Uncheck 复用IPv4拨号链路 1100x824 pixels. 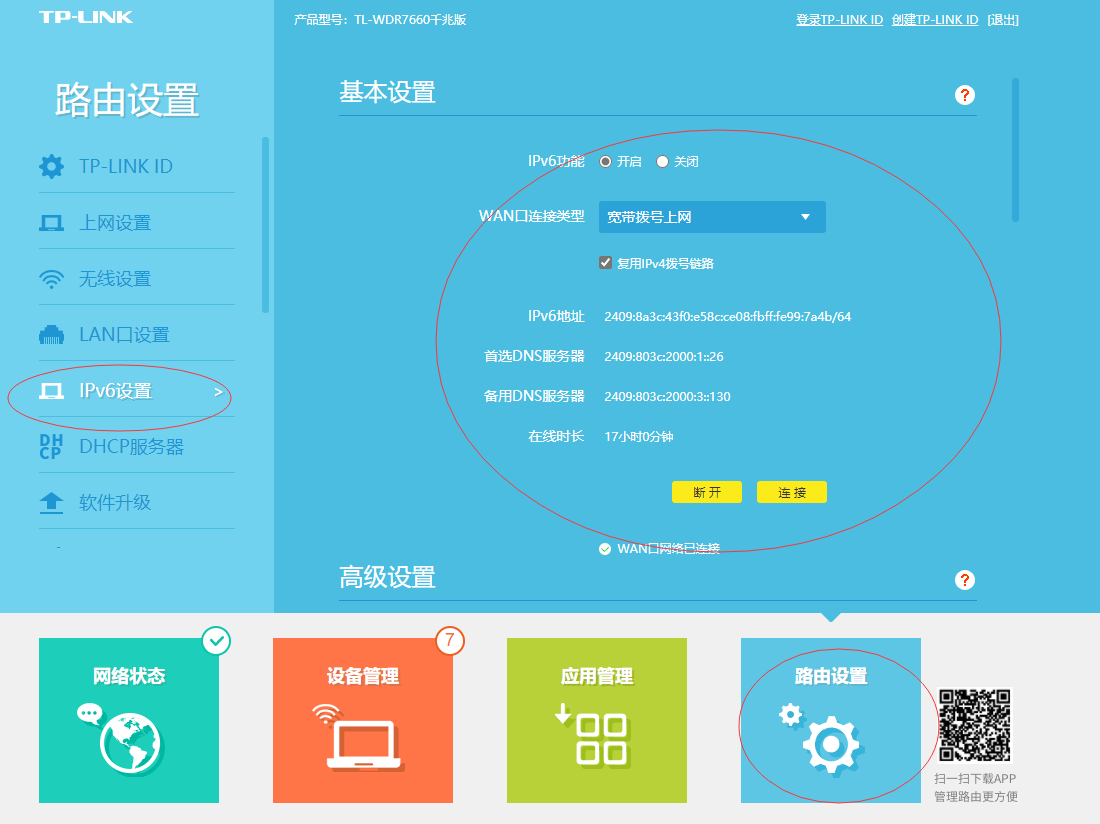605,262
